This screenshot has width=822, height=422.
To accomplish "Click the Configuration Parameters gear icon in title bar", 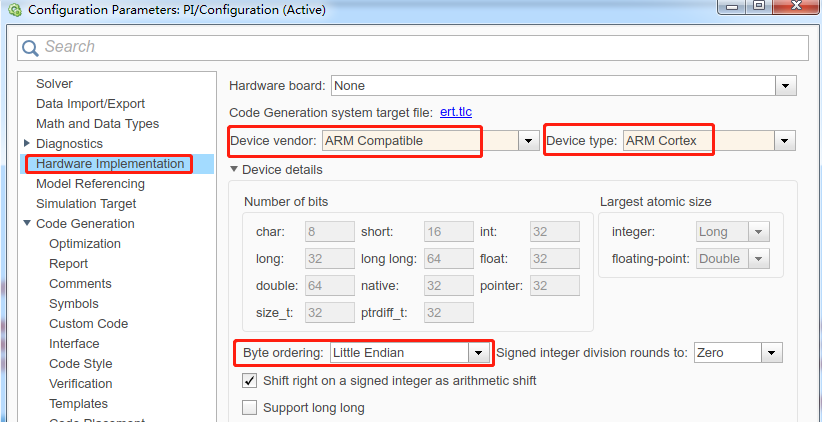I will 15,10.
